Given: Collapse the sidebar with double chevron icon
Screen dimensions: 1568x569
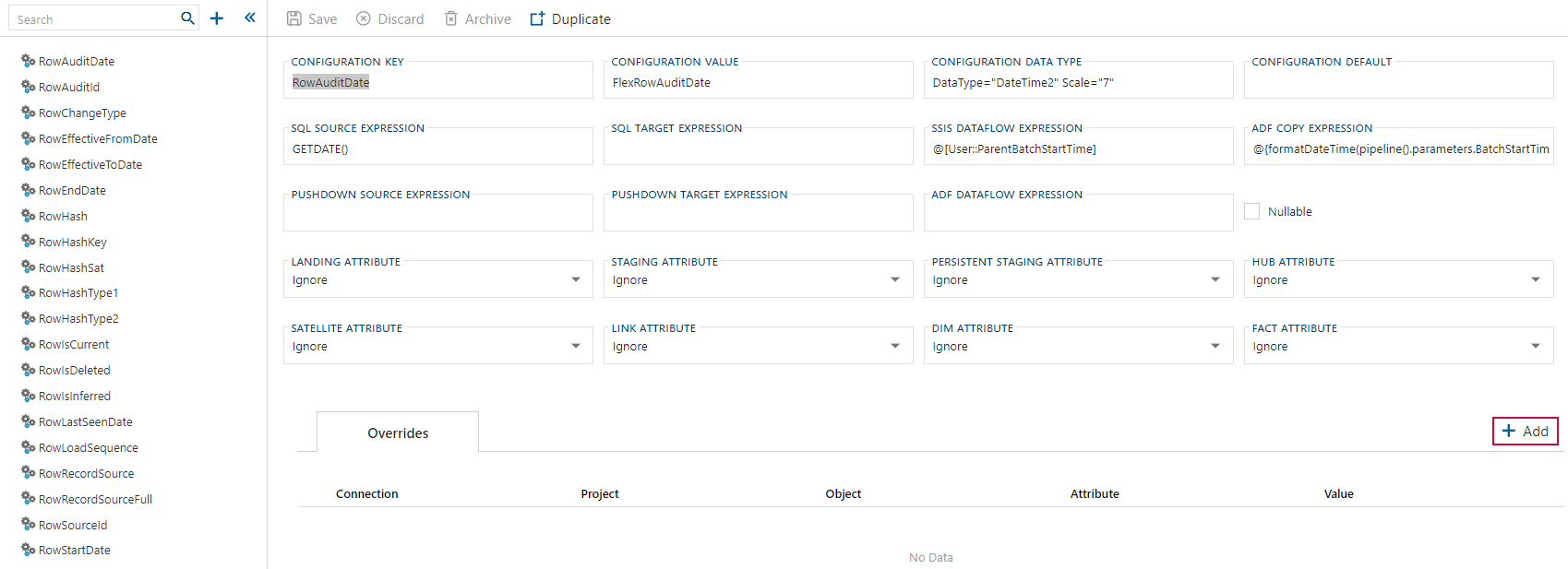Looking at the screenshot, I should click(250, 18).
